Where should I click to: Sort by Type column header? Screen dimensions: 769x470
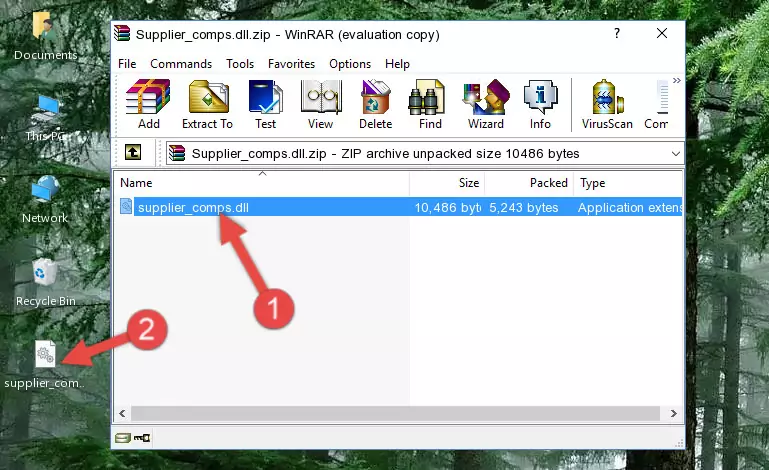point(628,183)
